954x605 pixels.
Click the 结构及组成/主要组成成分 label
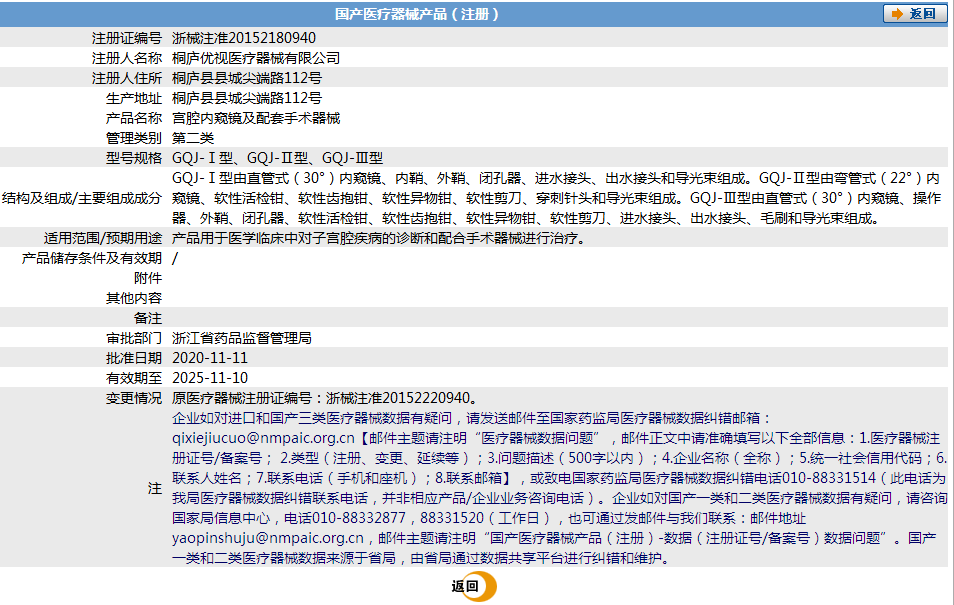82,198
